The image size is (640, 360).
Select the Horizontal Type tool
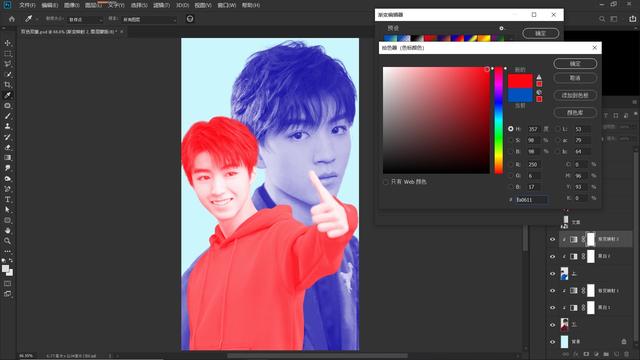[7, 199]
